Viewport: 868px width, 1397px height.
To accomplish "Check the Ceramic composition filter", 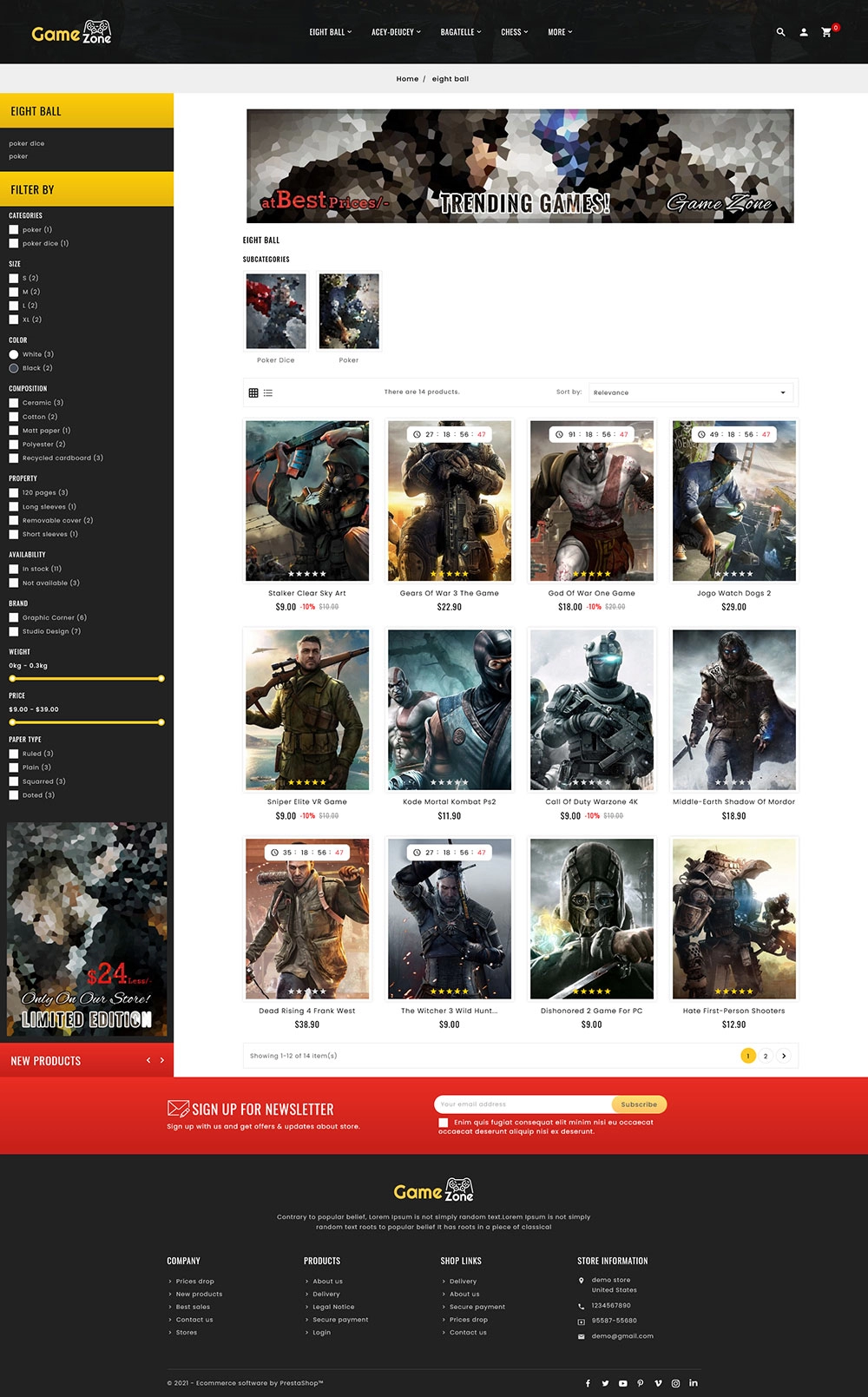I will point(14,403).
